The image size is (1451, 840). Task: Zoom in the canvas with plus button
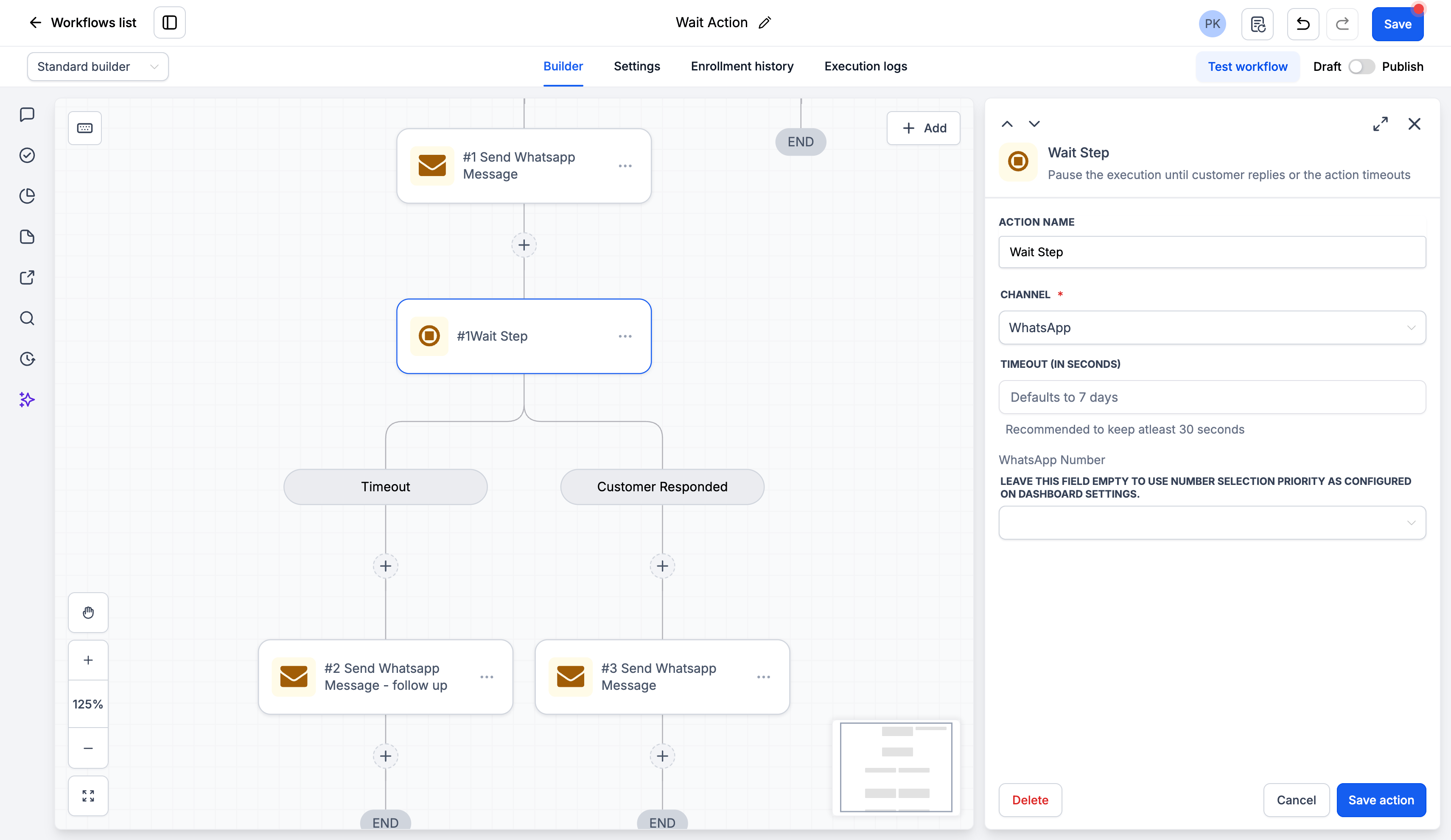(88, 661)
